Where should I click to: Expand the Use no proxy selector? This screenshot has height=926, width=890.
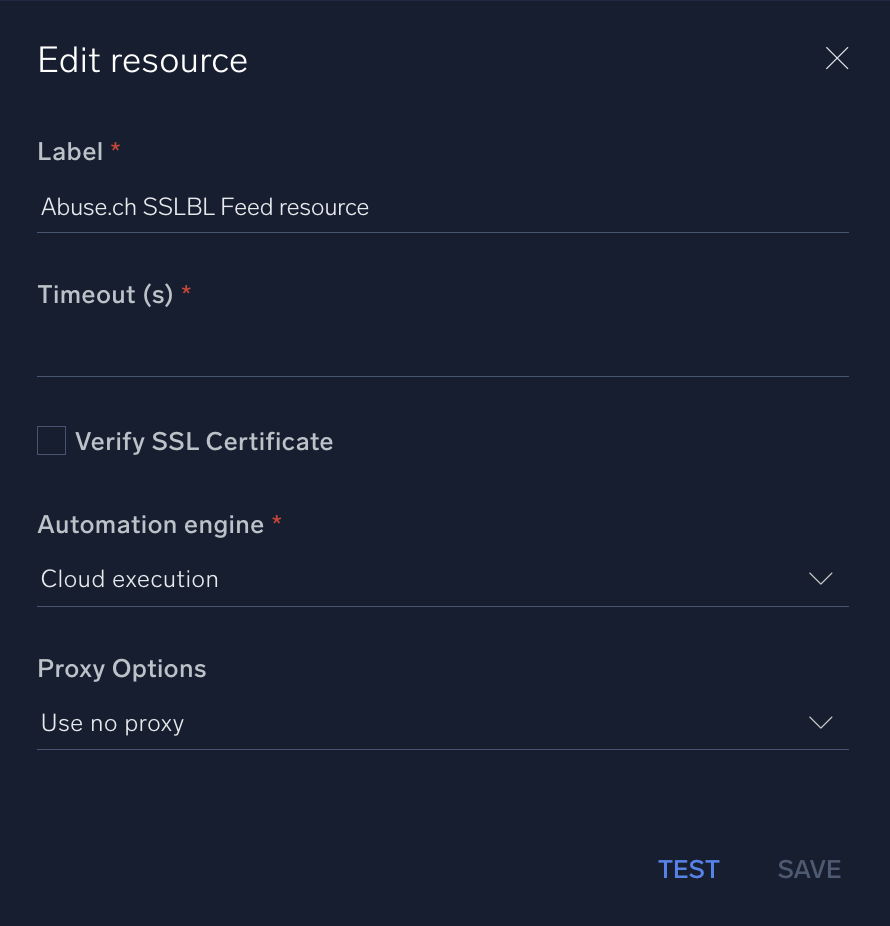pyautogui.click(x=443, y=722)
